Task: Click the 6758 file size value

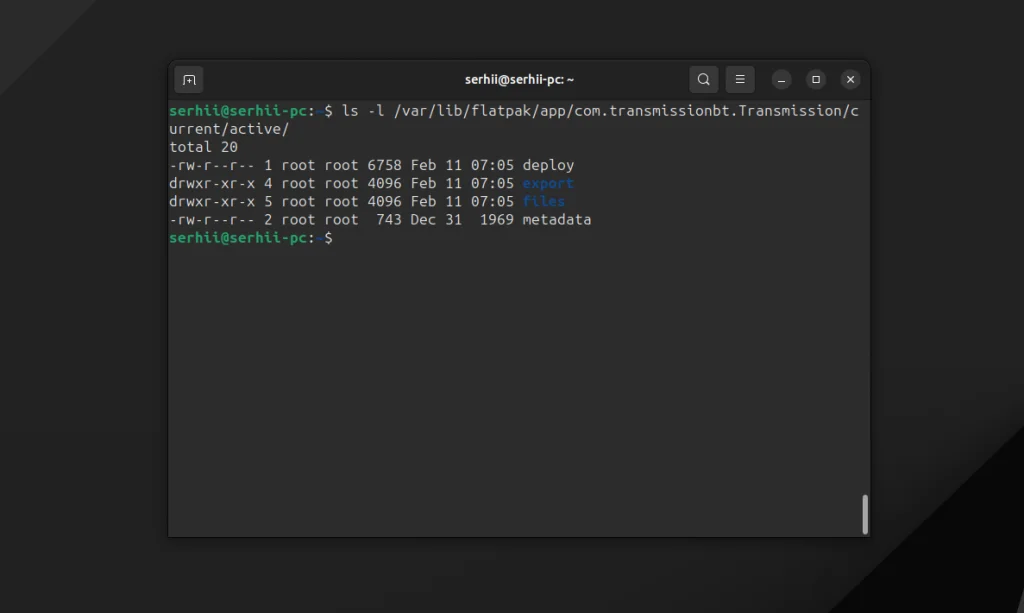Action: click(384, 165)
